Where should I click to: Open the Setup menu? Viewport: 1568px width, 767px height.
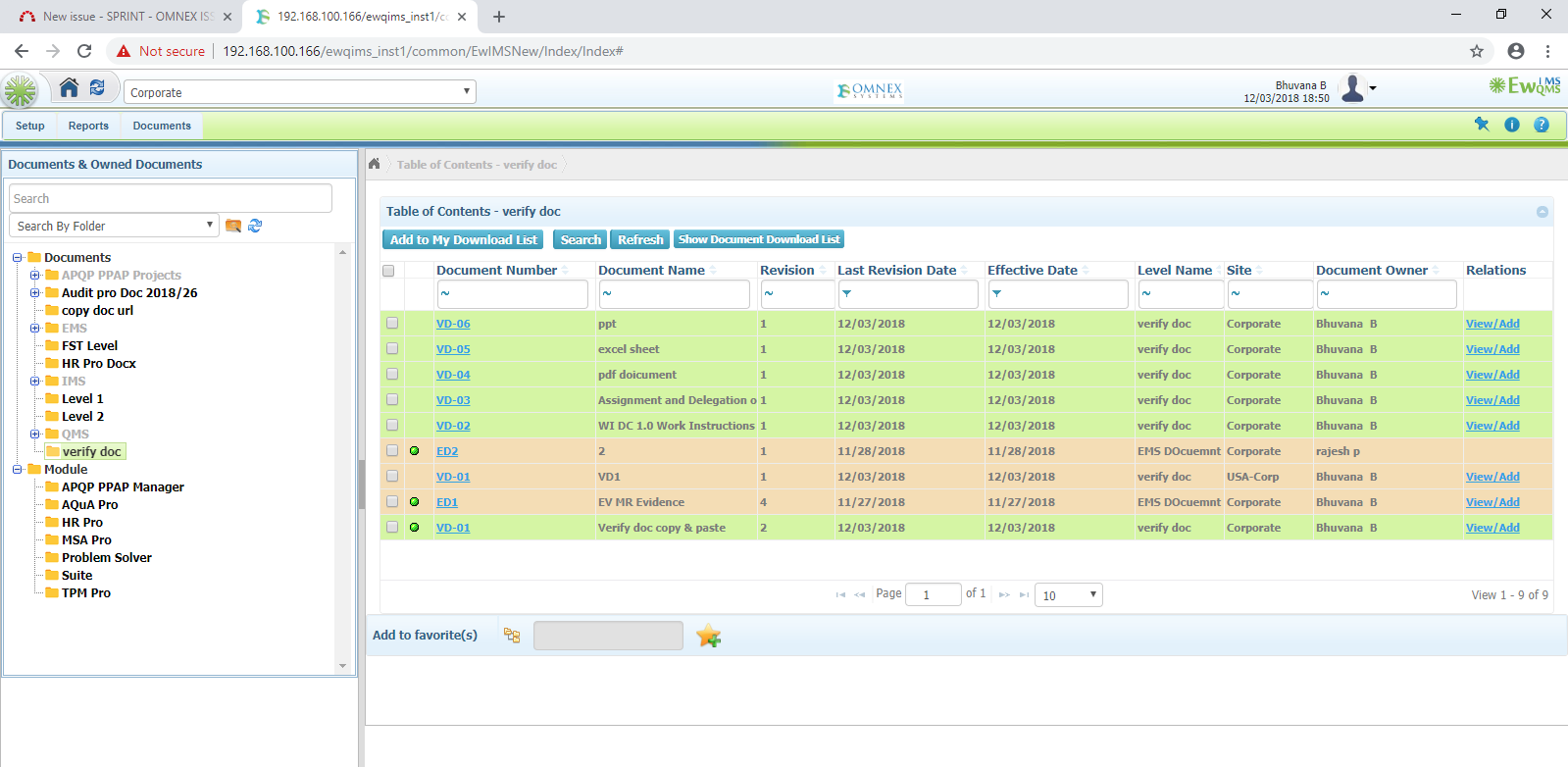30,126
